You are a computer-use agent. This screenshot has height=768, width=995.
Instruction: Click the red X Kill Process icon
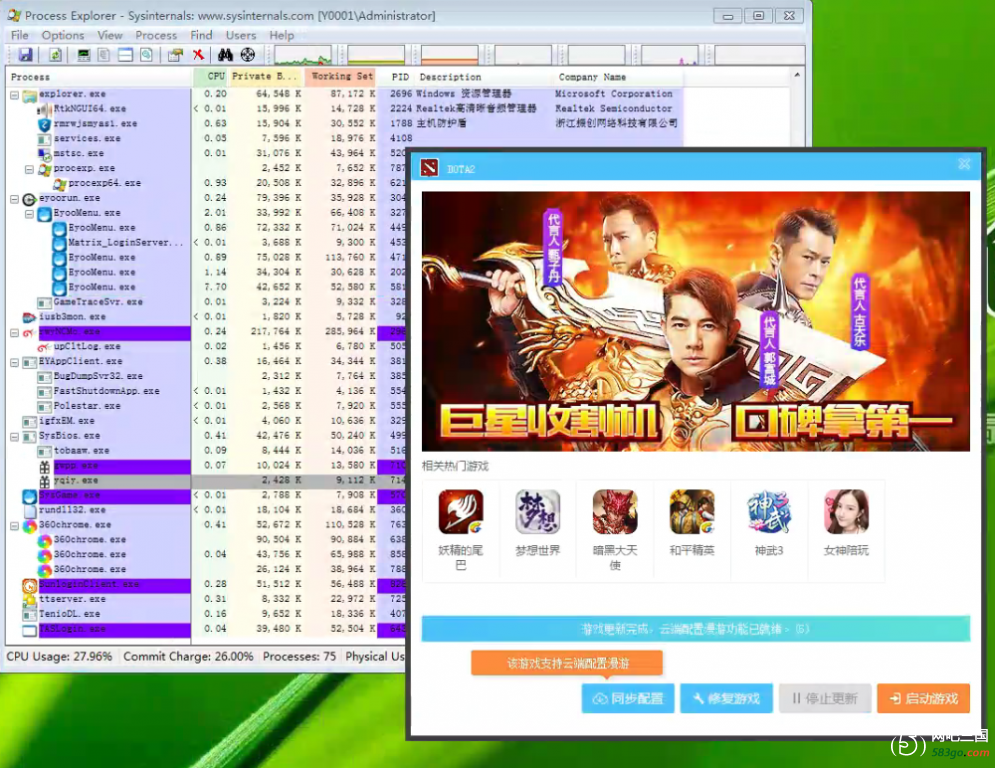(x=199, y=55)
